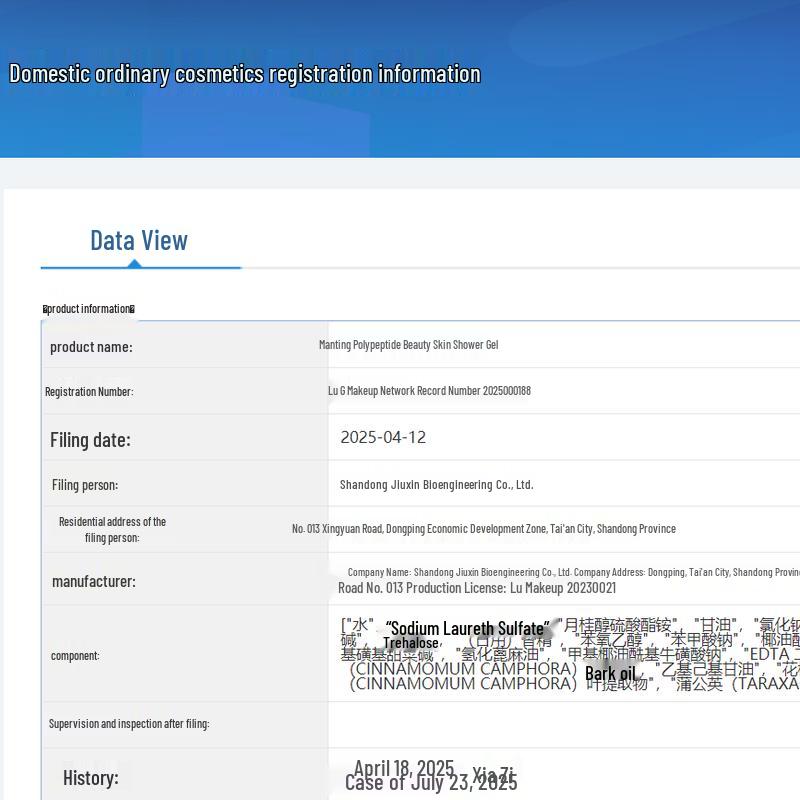800x800 pixels.
Task: Click the triangle marker under Data View
Action: click(134, 263)
